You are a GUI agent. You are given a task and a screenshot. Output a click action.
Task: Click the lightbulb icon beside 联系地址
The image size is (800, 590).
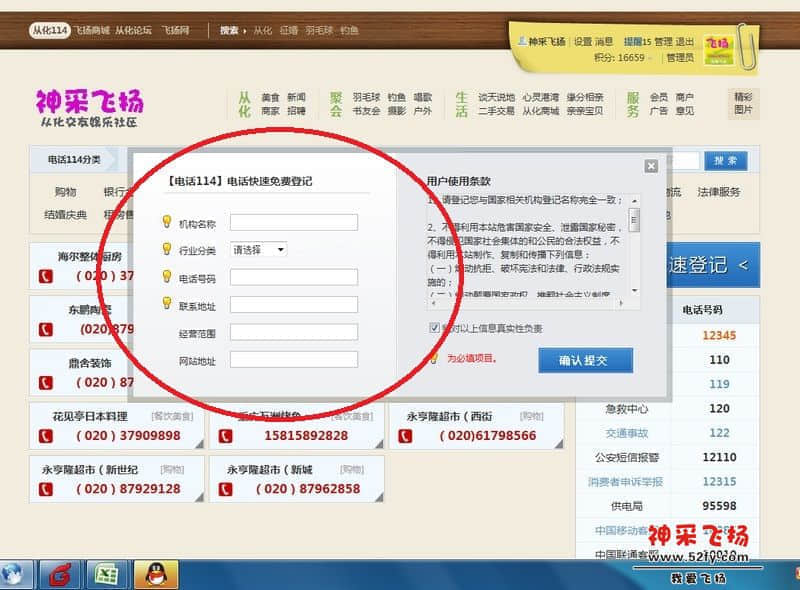click(166, 303)
